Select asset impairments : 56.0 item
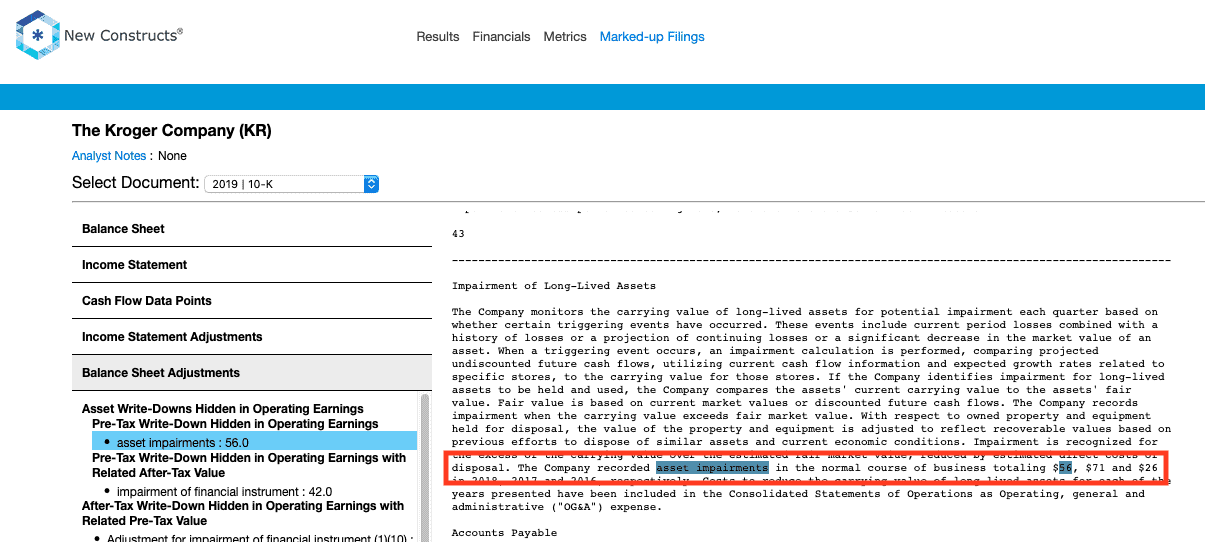This screenshot has width=1205, height=542. click(x=254, y=441)
